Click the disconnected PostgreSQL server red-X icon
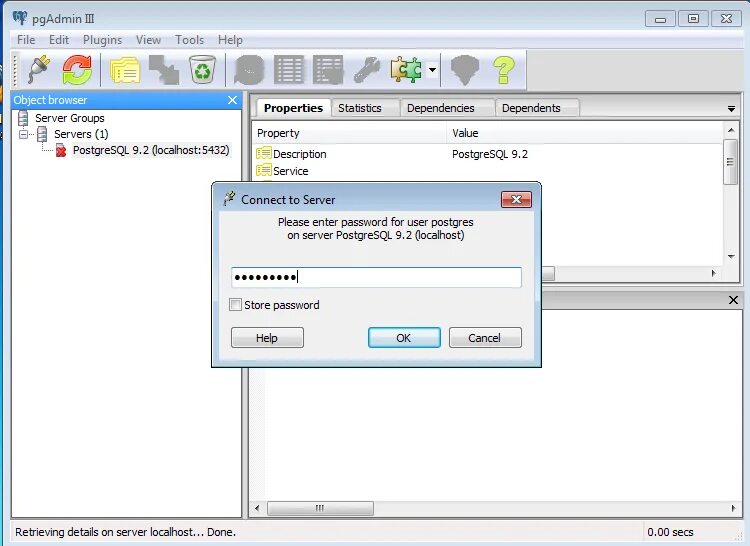Image resolution: width=750 pixels, height=546 pixels. [61, 150]
